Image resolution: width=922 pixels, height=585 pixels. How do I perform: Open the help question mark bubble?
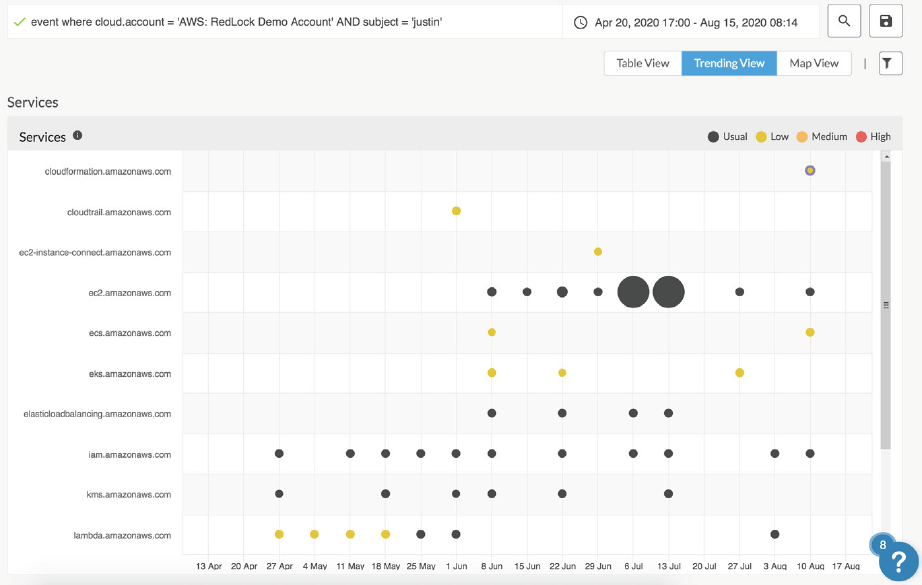click(x=898, y=562)
